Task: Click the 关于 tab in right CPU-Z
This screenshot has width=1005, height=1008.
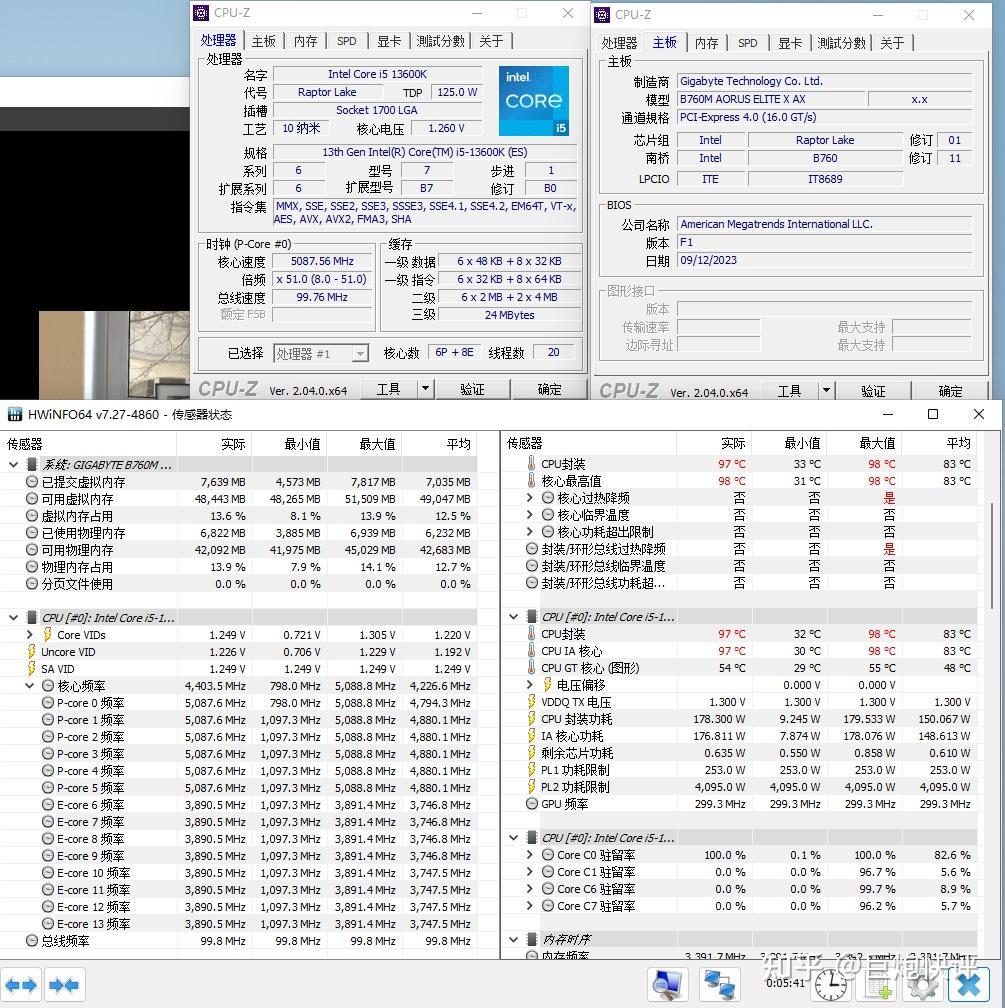Action: (x=892, y=43)
